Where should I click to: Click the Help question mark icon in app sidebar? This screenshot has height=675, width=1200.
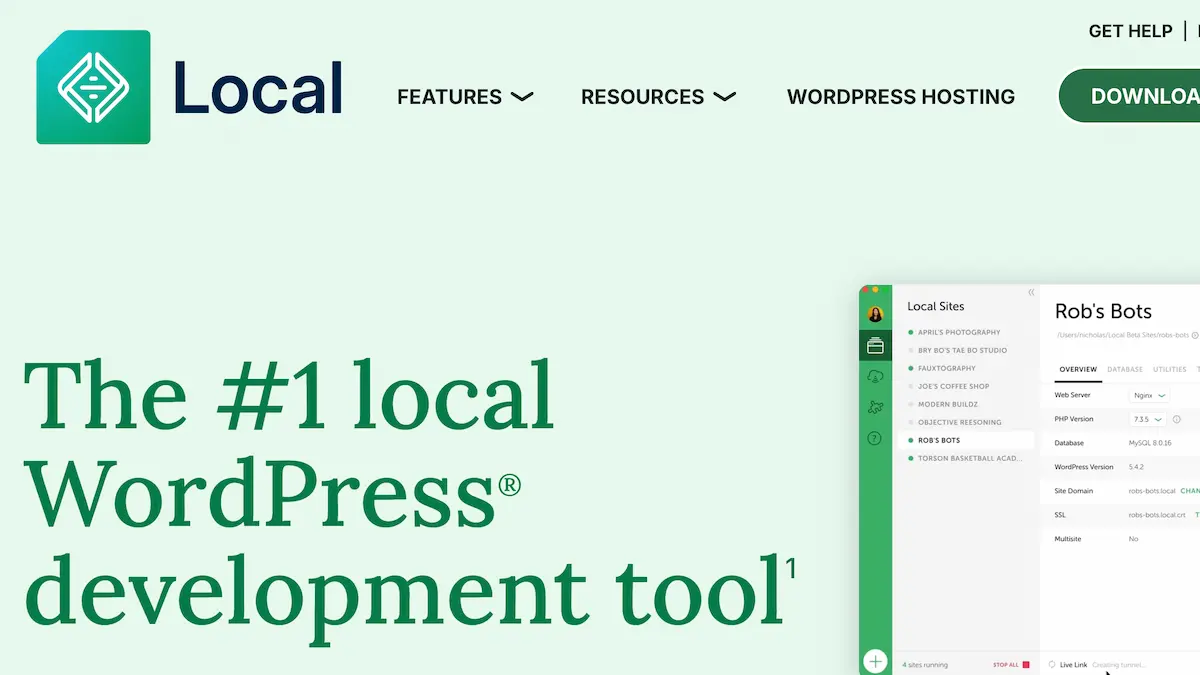click(x=875, y=438)
